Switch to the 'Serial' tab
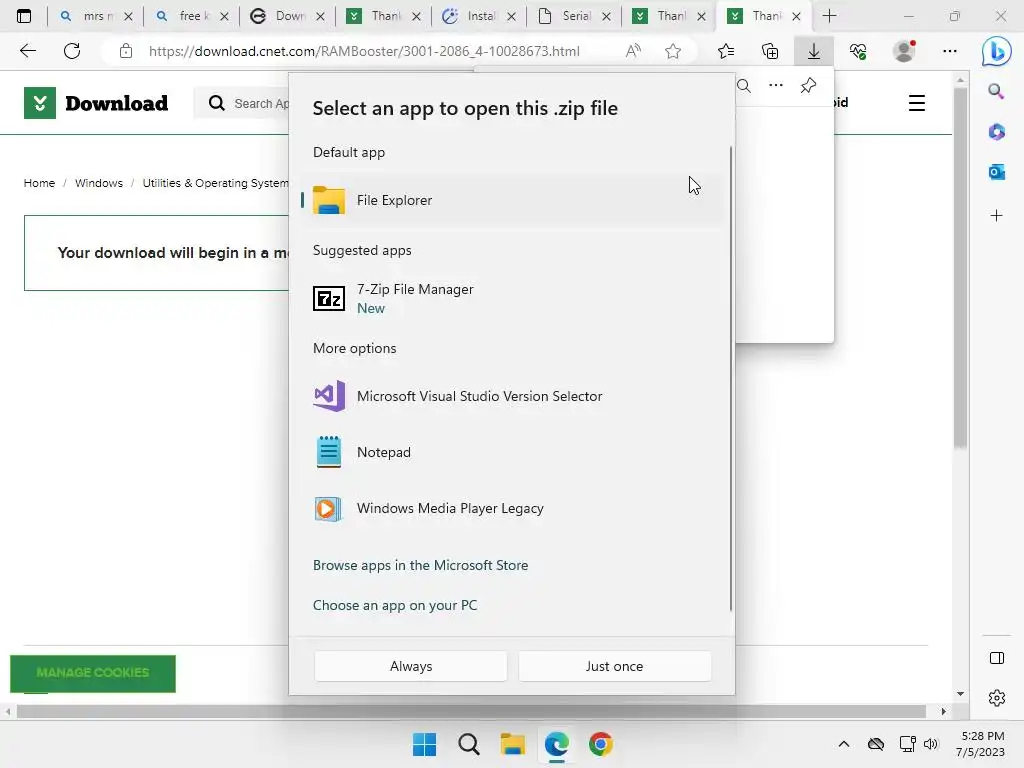Image resolution: width=1024 pixels, height=768 pixels. (x=574, y=16)
